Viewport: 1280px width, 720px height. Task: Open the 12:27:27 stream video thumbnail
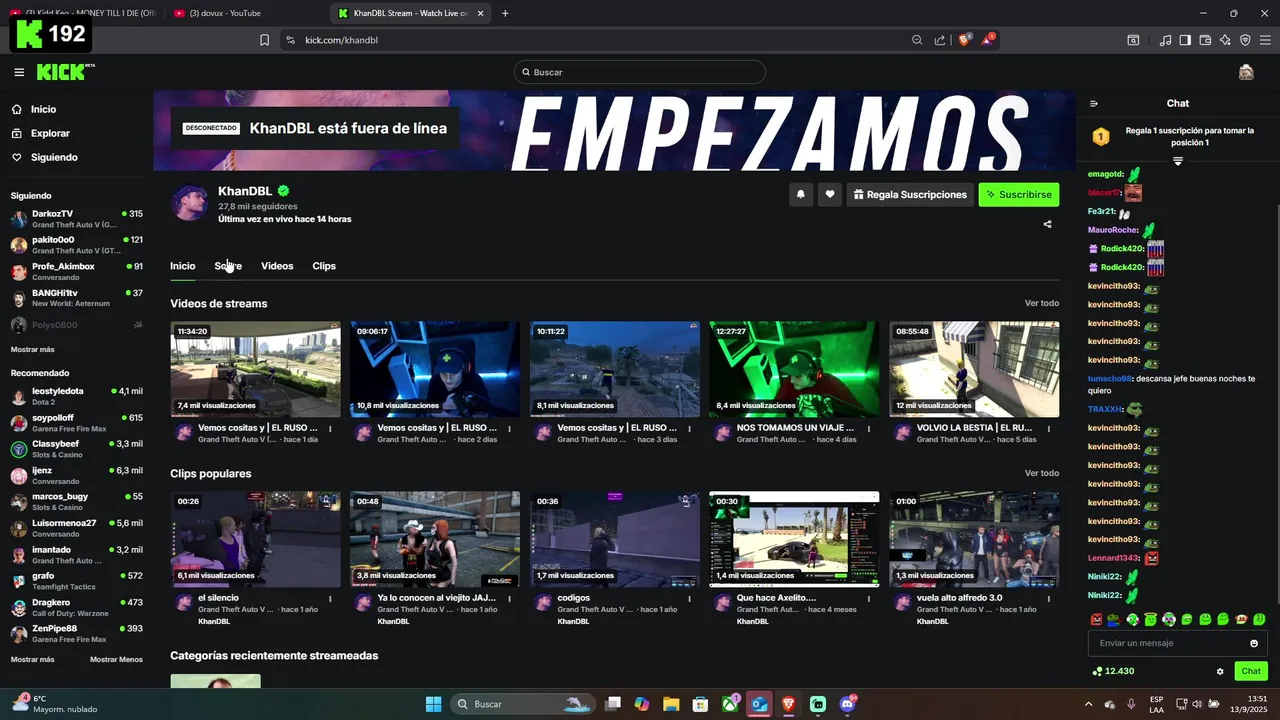coord(794,369)
